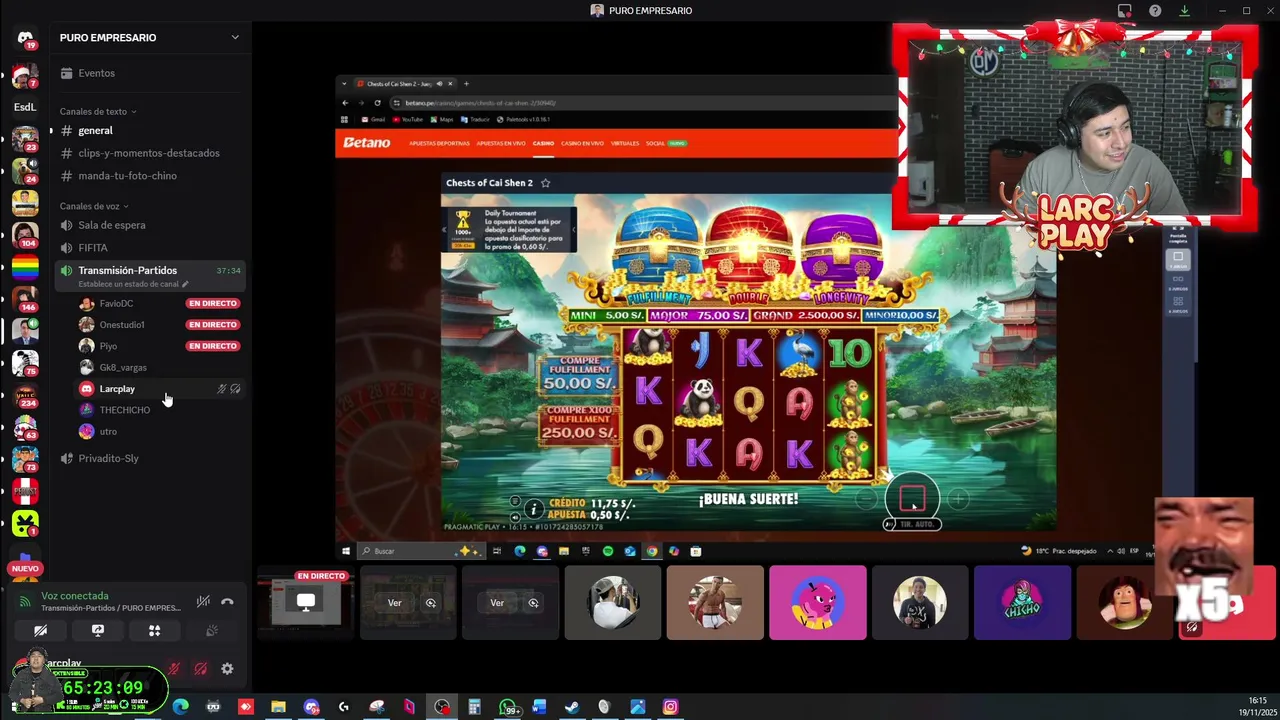Open Instagram on taskbar
The height and width of the screenshot is (720, 1280).
(670, 707)
